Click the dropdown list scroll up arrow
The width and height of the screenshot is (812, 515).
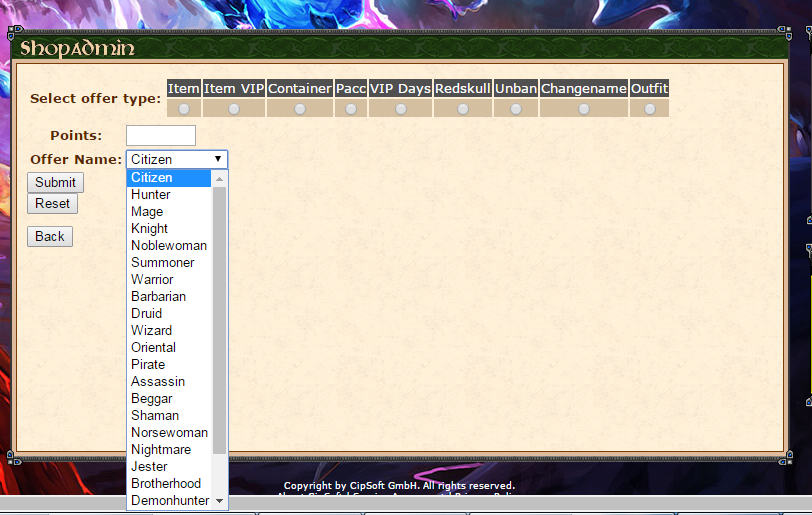[220, 179]
